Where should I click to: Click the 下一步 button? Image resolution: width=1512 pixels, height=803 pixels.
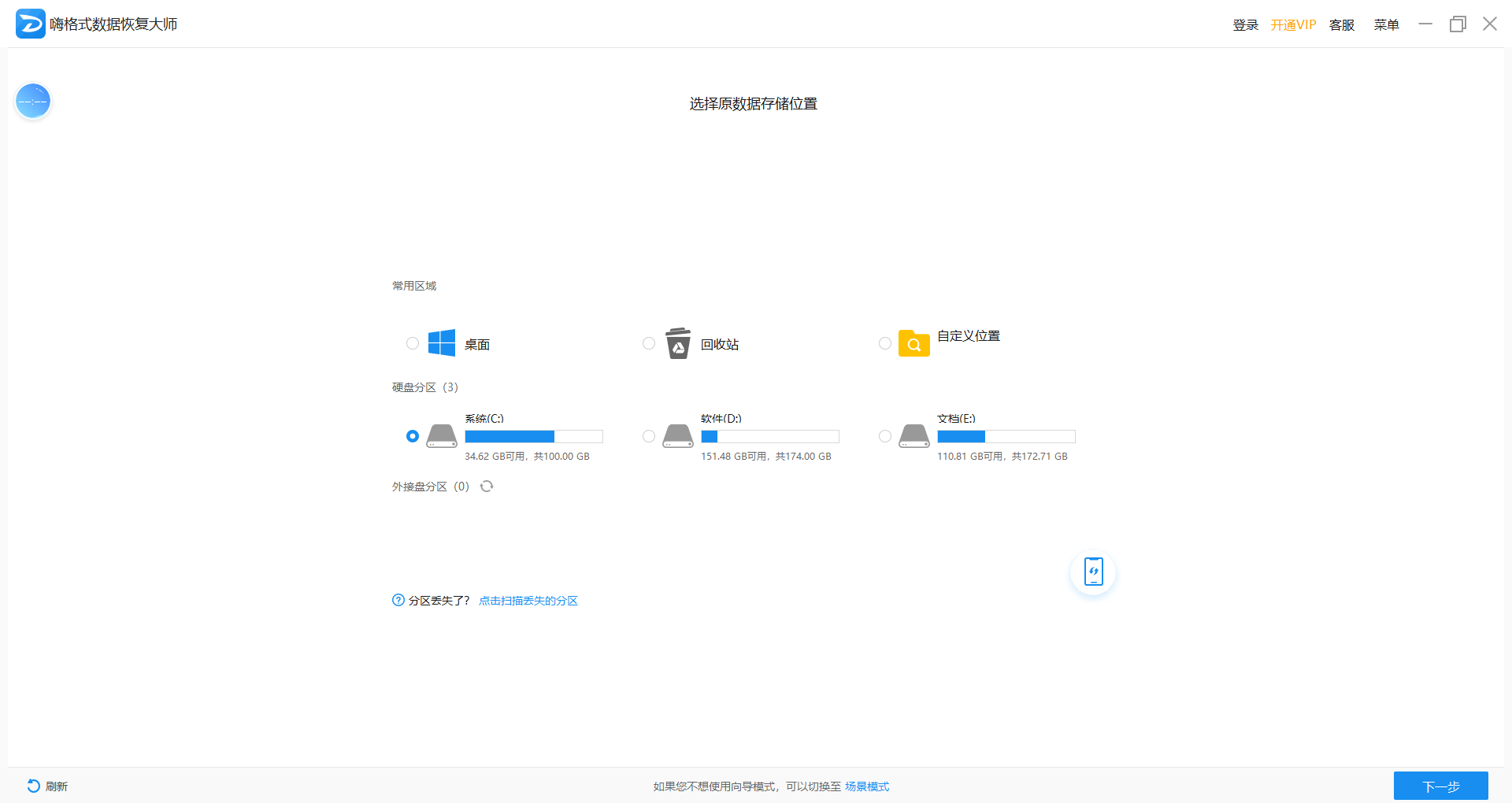(1440, 786)
